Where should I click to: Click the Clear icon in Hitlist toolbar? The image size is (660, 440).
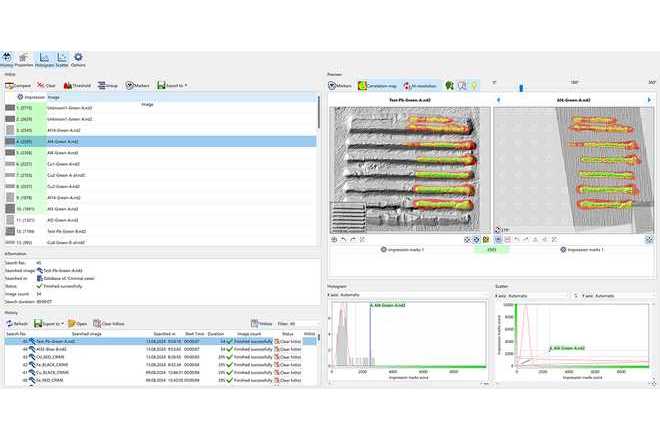(47, 85)
